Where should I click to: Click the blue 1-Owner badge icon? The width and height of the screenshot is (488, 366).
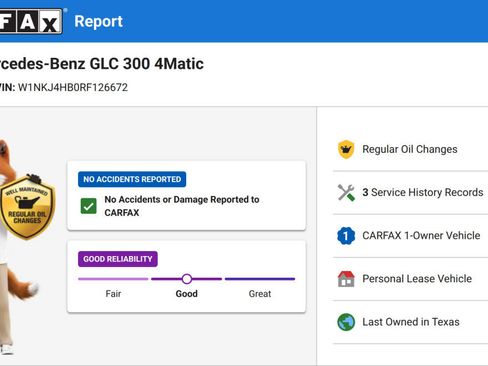click(x=346, y=236)
